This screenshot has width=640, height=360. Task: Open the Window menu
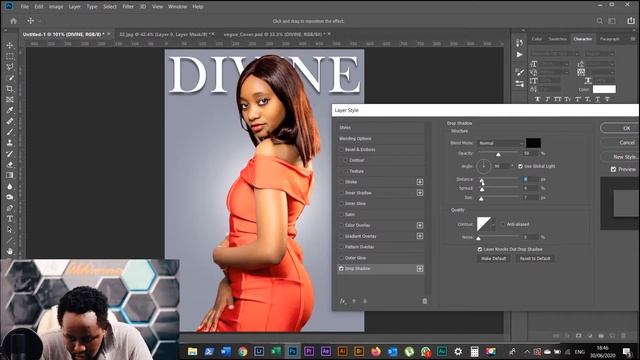pyautogui.click(x=178, y=7)
